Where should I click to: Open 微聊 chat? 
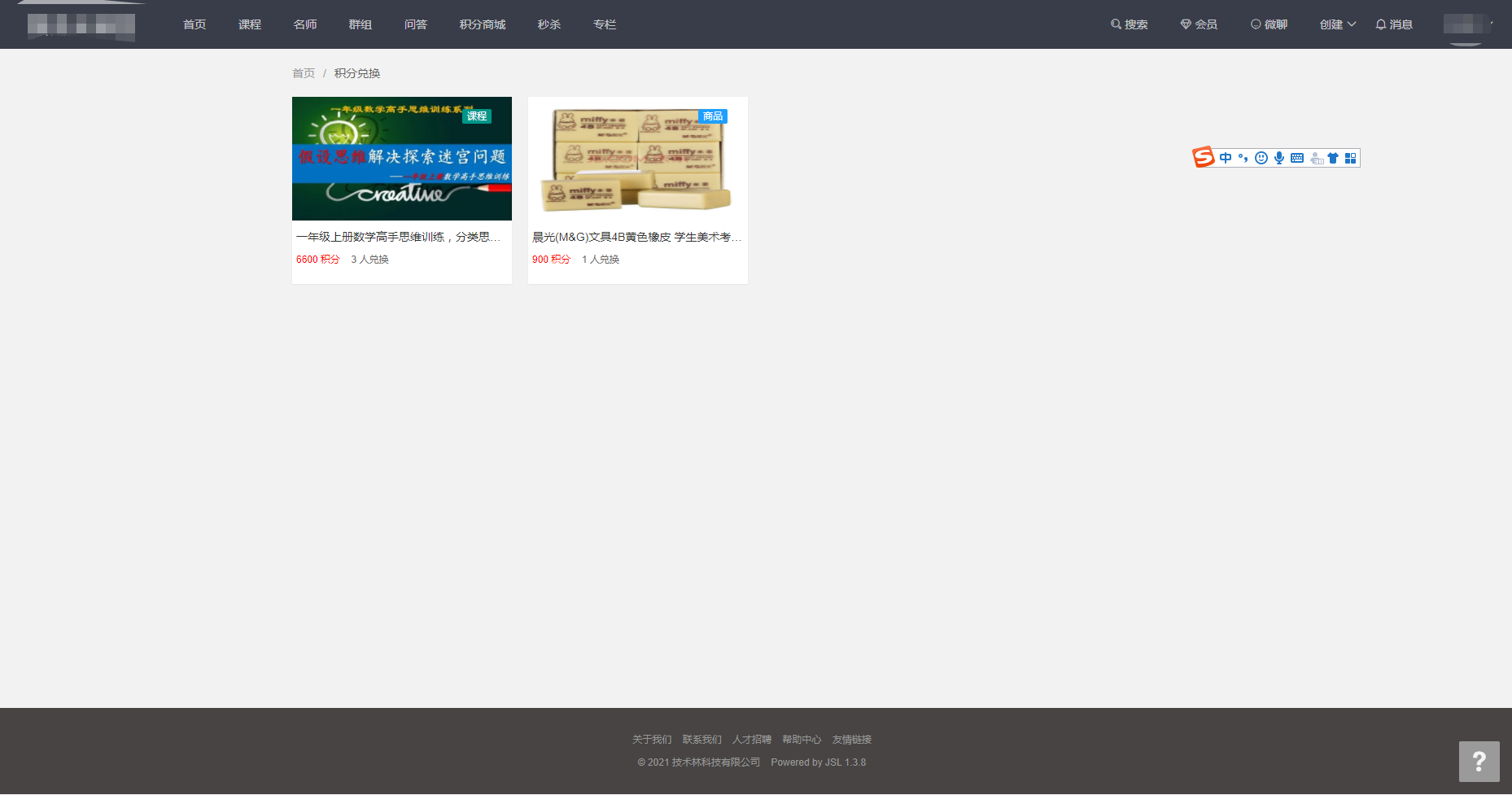[x=1269, y=24]
